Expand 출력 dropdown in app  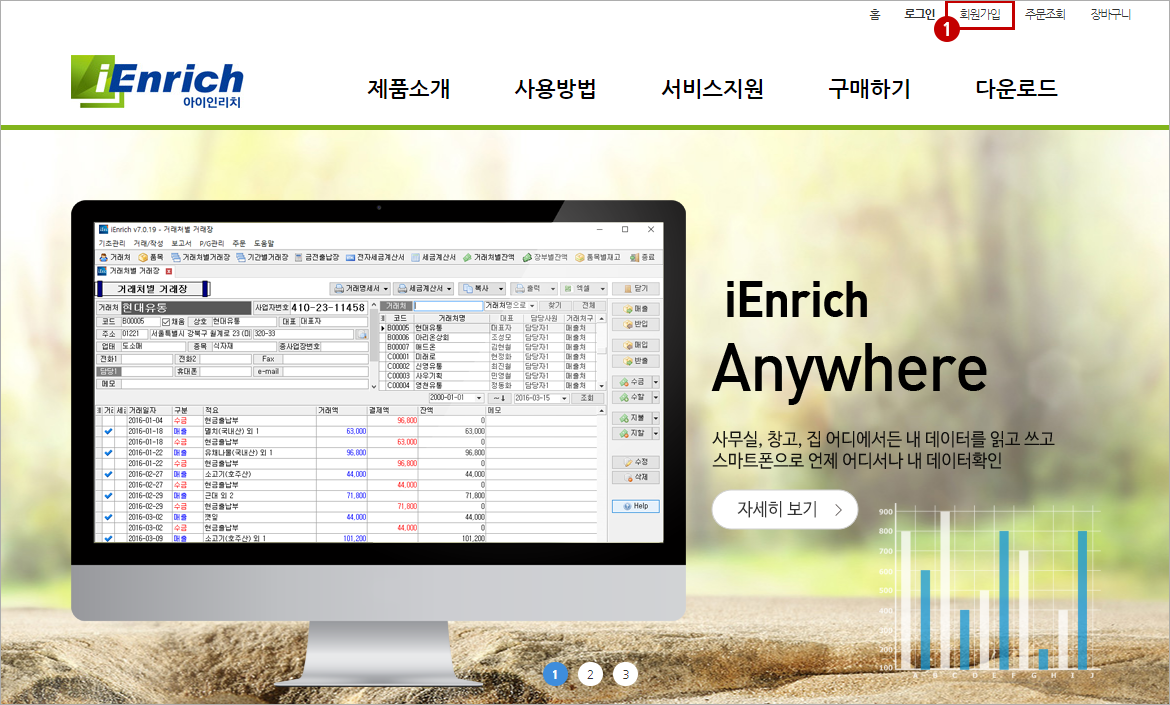tap(553, 289)
